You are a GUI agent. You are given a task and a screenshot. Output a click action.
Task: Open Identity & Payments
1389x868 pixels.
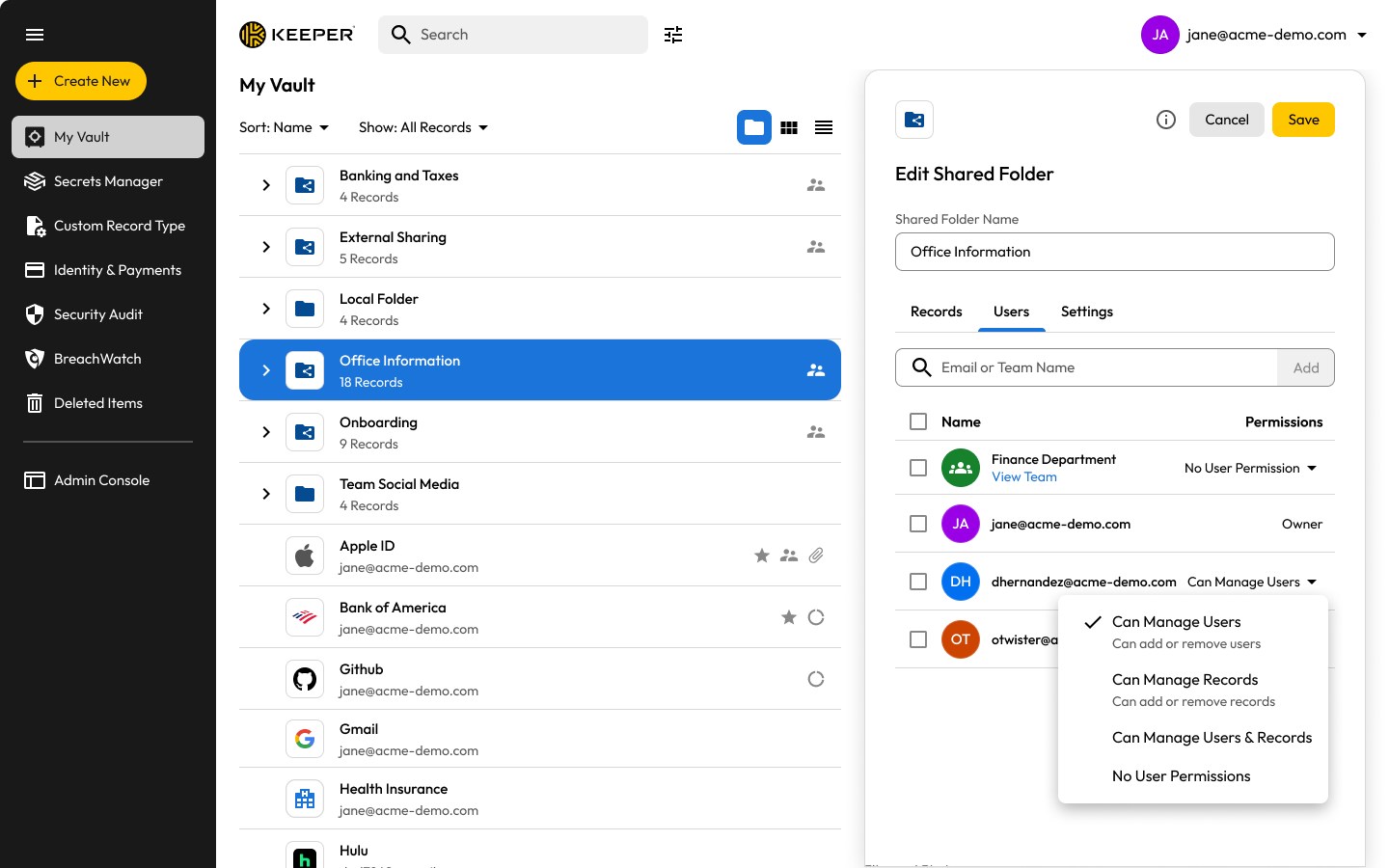(117, 270)
